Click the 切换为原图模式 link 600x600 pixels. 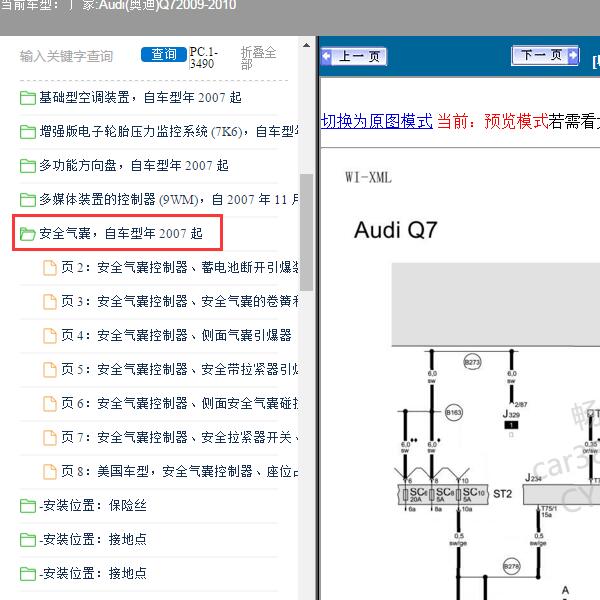click(377, 121)
